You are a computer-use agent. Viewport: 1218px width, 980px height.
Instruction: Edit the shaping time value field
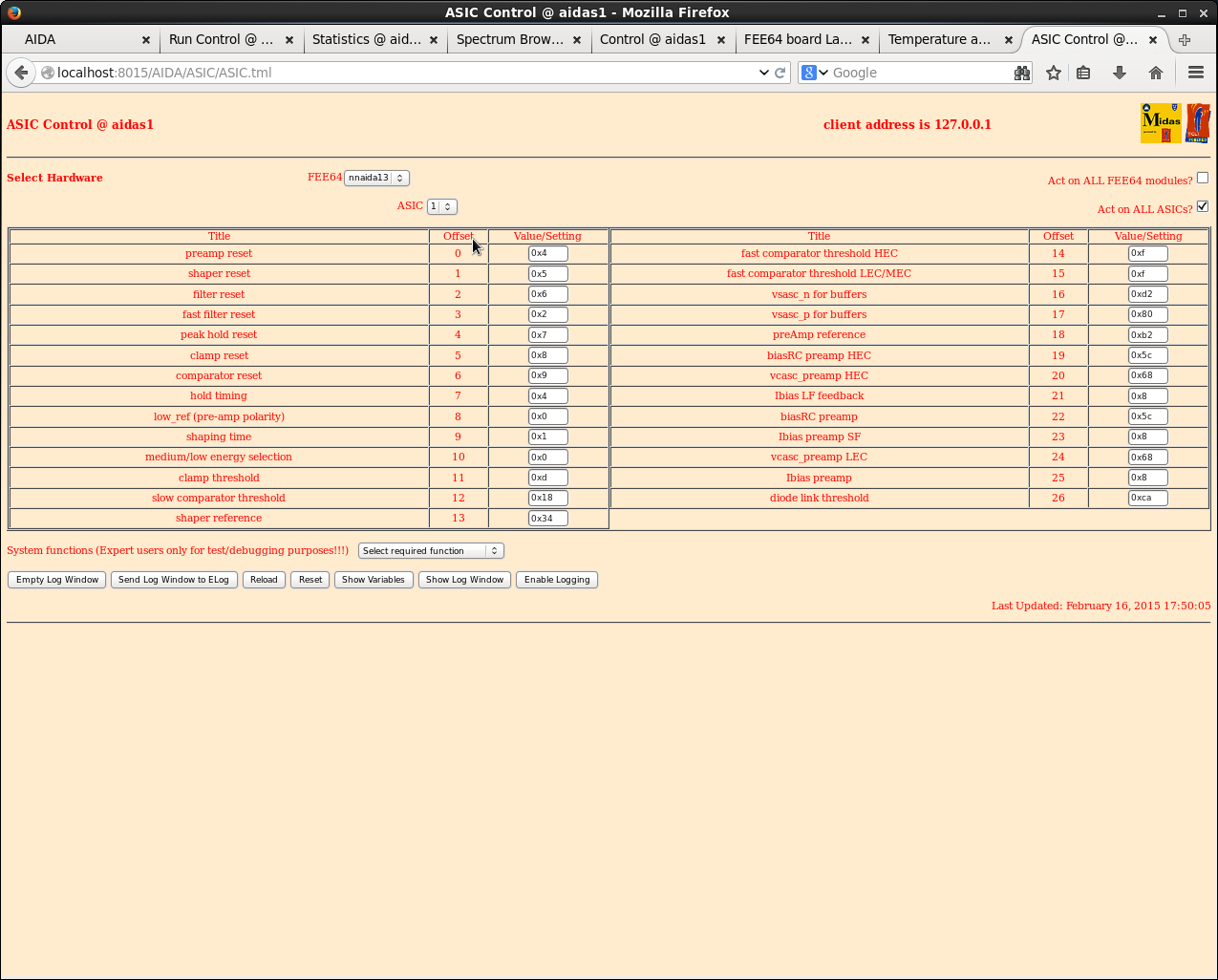tap(547, 437)
